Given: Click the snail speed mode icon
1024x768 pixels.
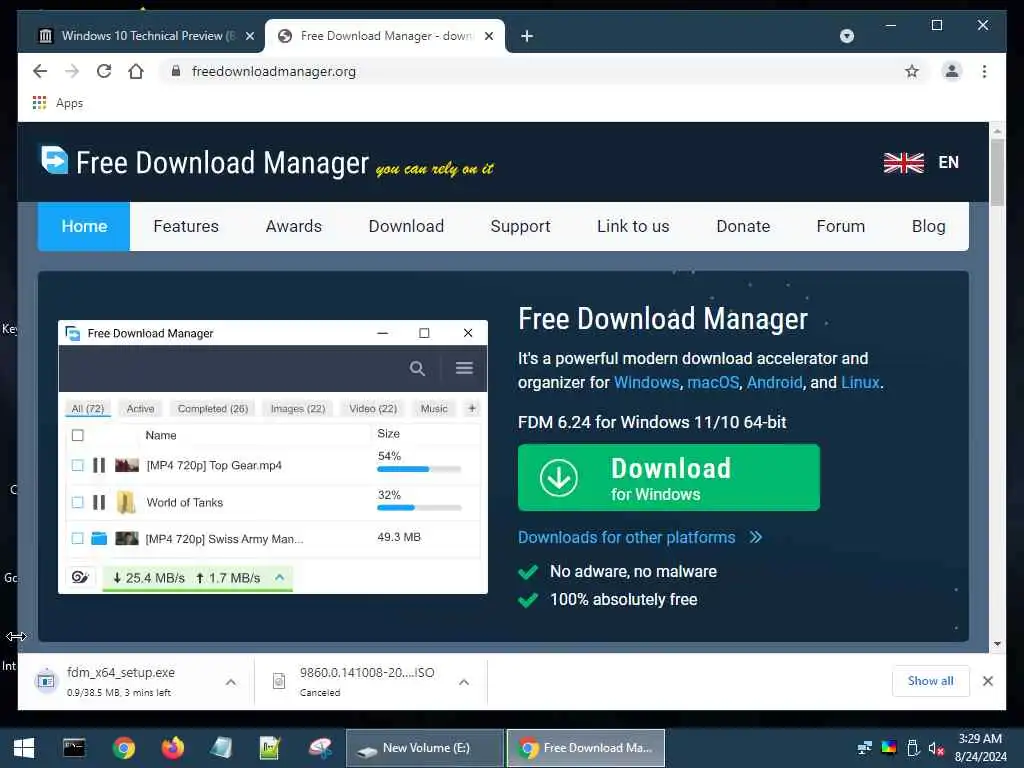Looking at the screenshot, I should [80, 577].
